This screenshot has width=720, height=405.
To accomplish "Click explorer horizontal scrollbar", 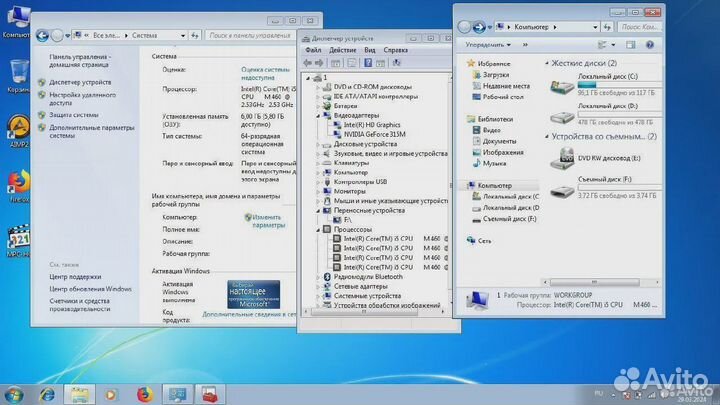I will click(594, 282).
